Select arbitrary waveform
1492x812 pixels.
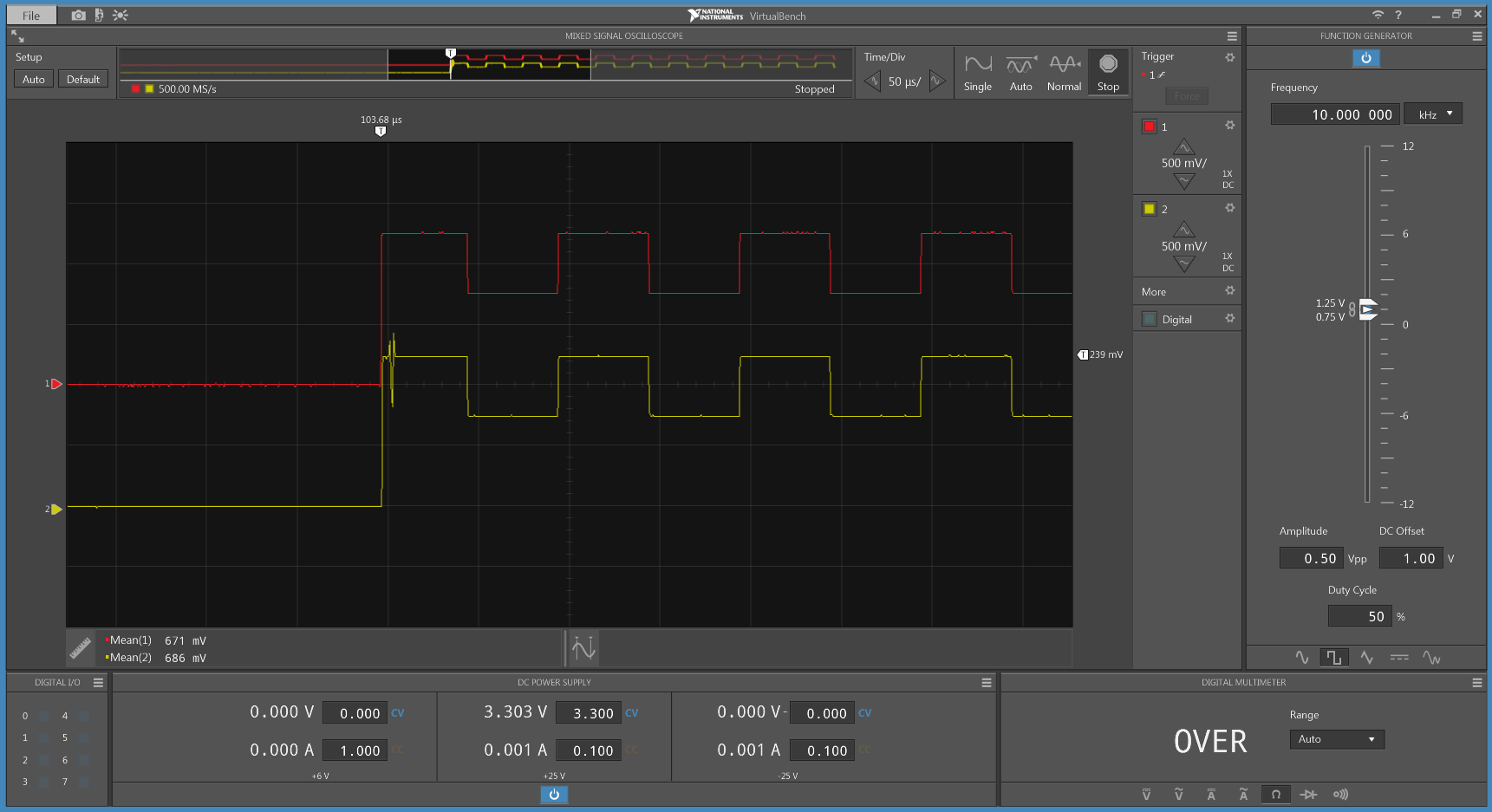(1432, 658)
